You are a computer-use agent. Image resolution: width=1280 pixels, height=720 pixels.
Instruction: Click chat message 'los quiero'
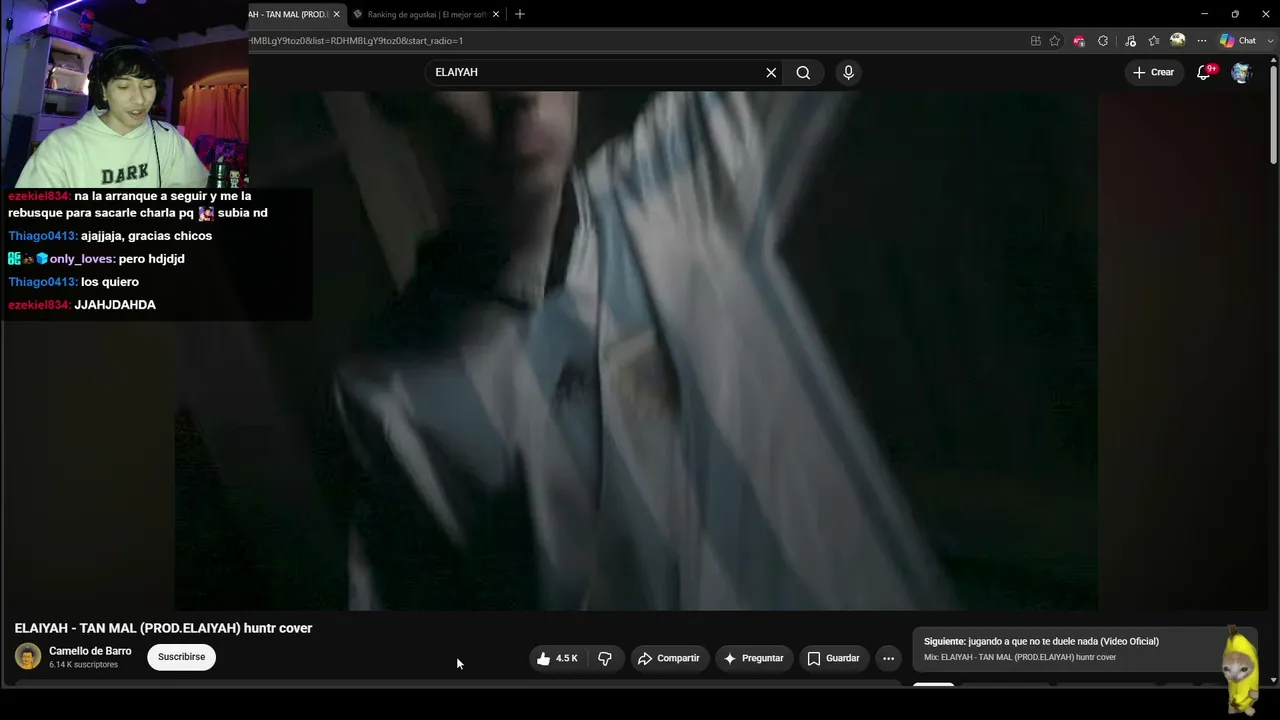[x=110, y=282]
